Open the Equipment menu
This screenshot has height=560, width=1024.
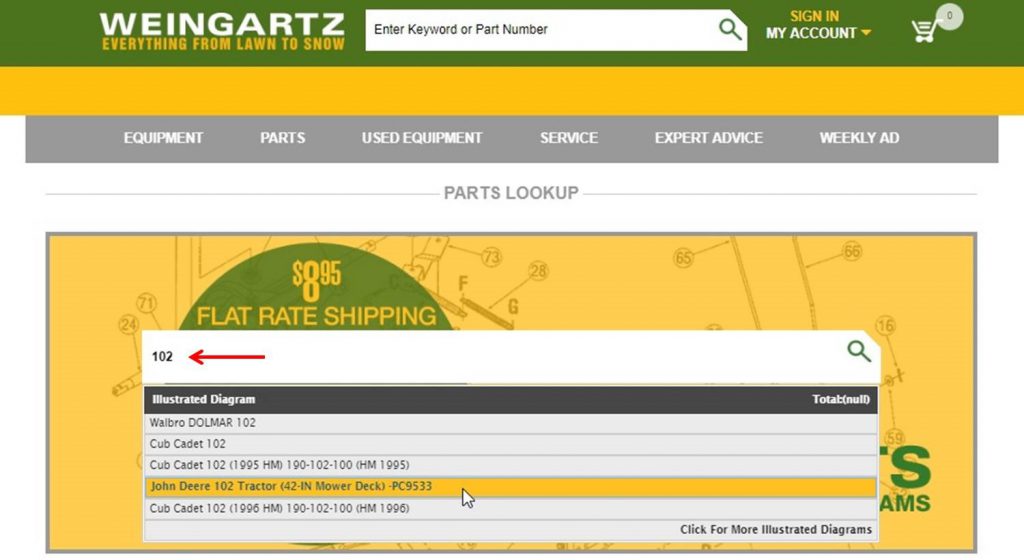(x=163, y=138)
